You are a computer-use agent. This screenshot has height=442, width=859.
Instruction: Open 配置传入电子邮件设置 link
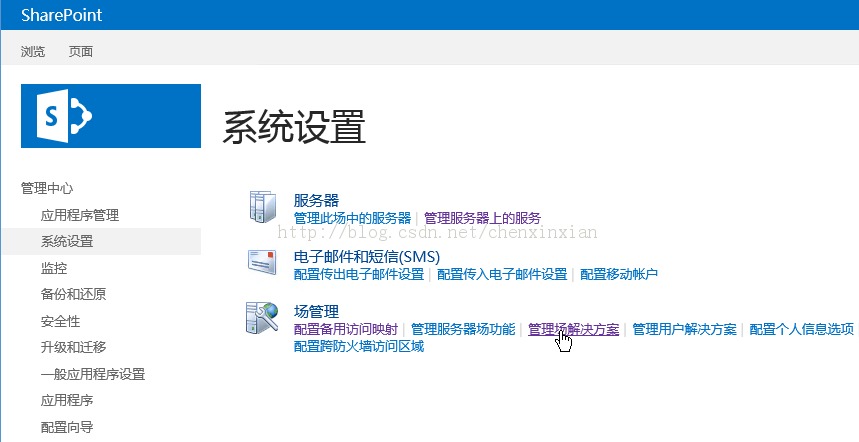point(502,274)
